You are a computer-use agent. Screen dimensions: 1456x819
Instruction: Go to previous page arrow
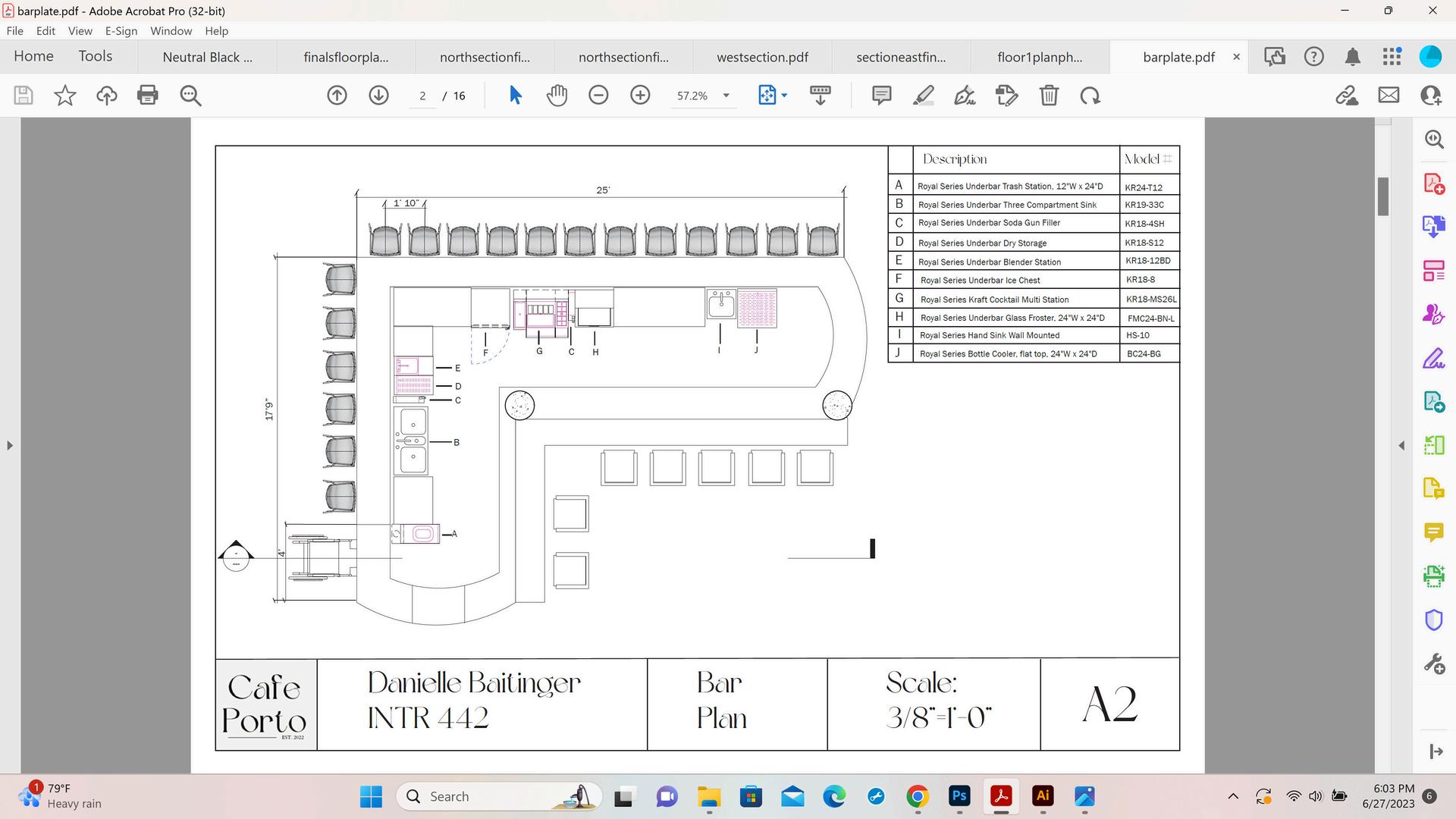click(337, 96)
